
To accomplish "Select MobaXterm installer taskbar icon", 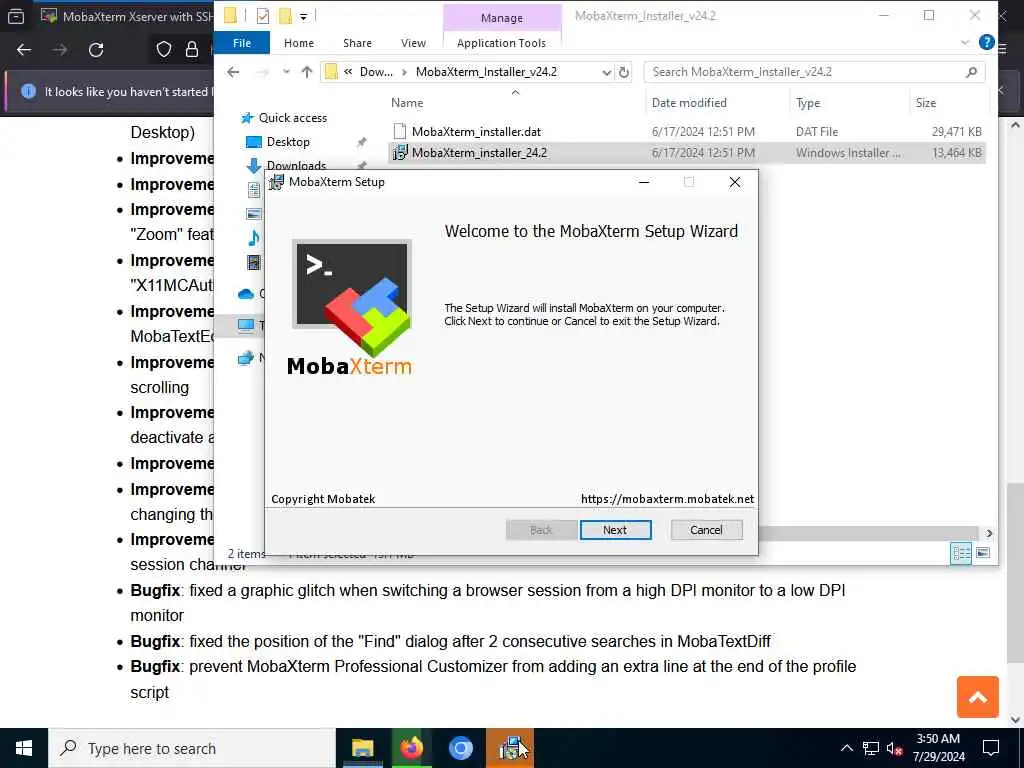I will coord(510,748).
